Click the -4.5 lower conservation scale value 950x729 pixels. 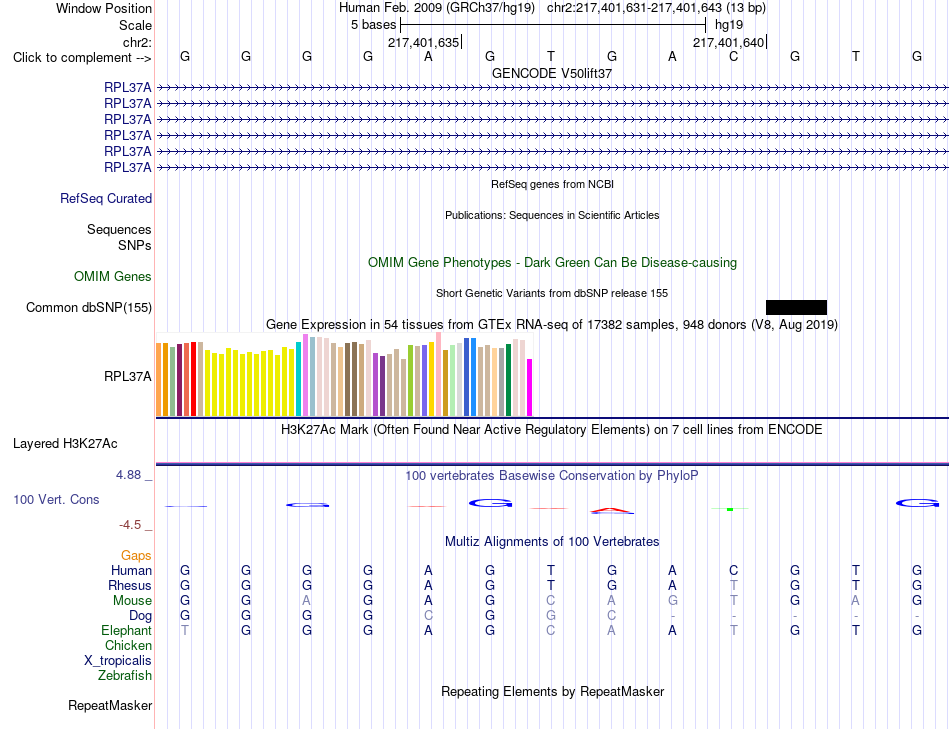pyautogui.click(x=130, y=525)
